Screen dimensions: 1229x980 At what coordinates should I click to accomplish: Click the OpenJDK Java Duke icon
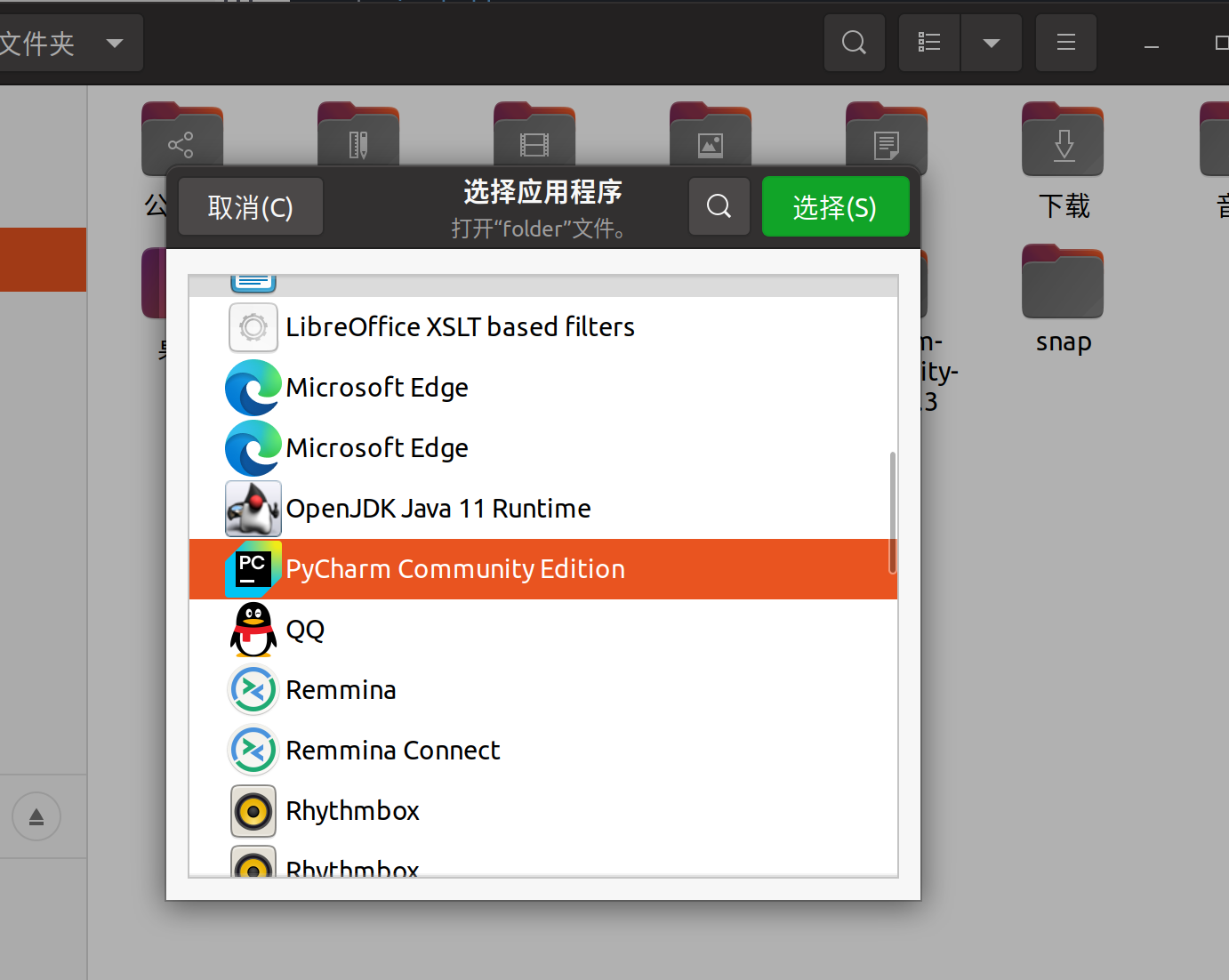coord(253,509)
